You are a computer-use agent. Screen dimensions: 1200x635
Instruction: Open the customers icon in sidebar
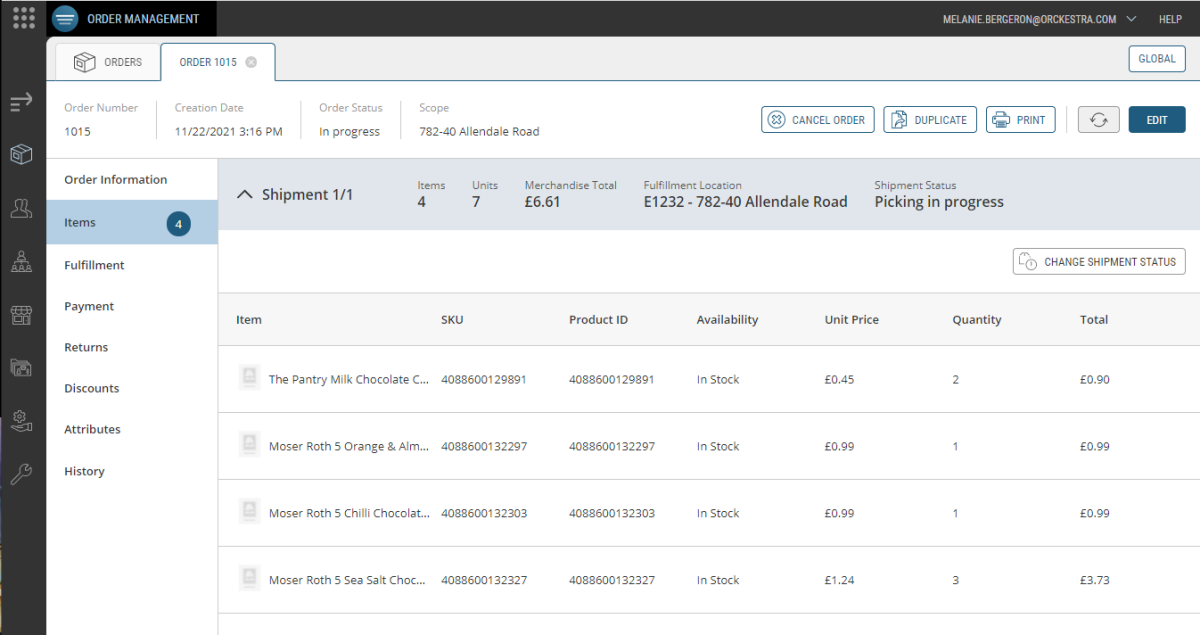click(x=22, y=208)
